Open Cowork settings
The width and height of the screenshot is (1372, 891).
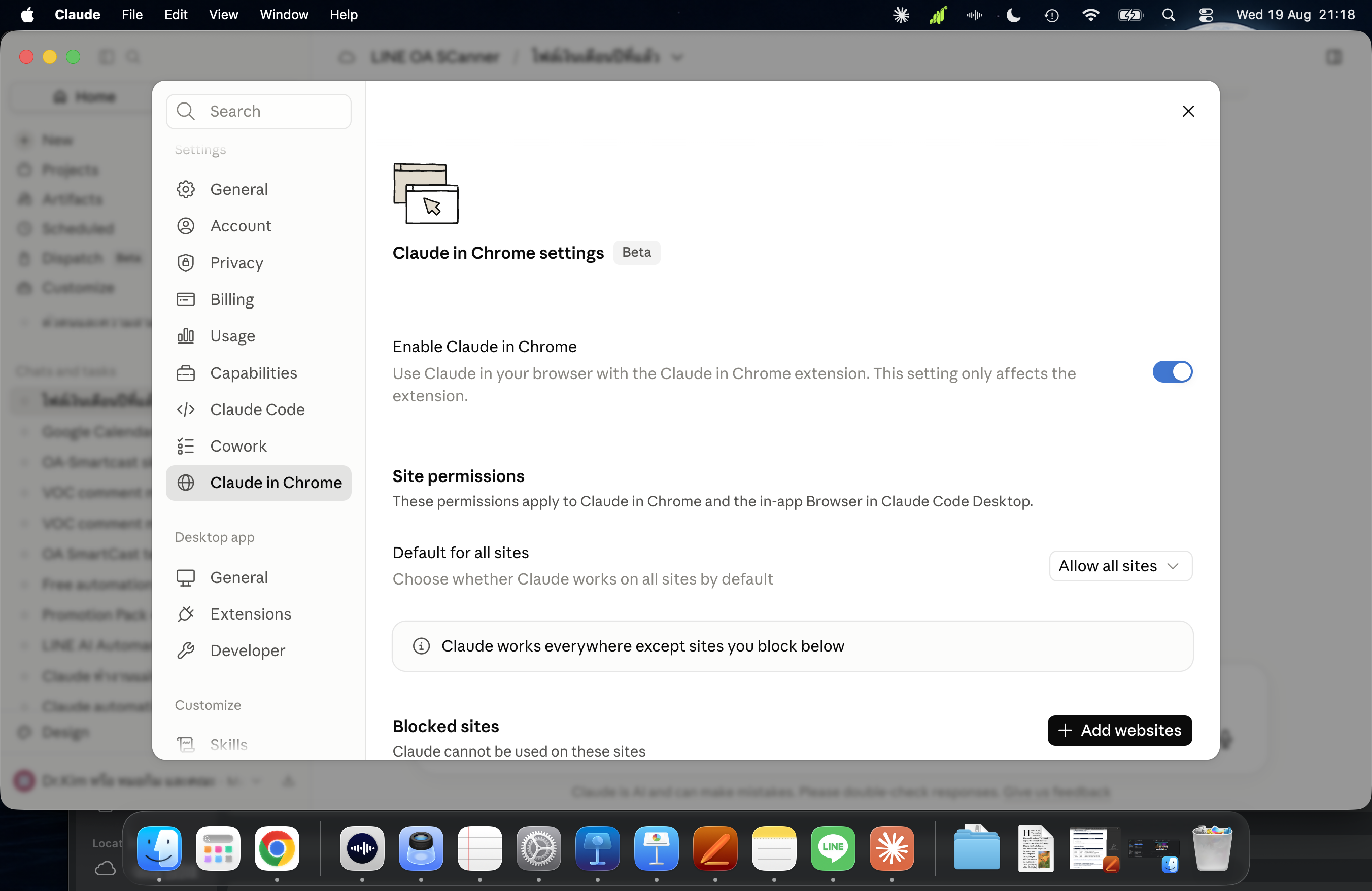[x=258, y=446]
